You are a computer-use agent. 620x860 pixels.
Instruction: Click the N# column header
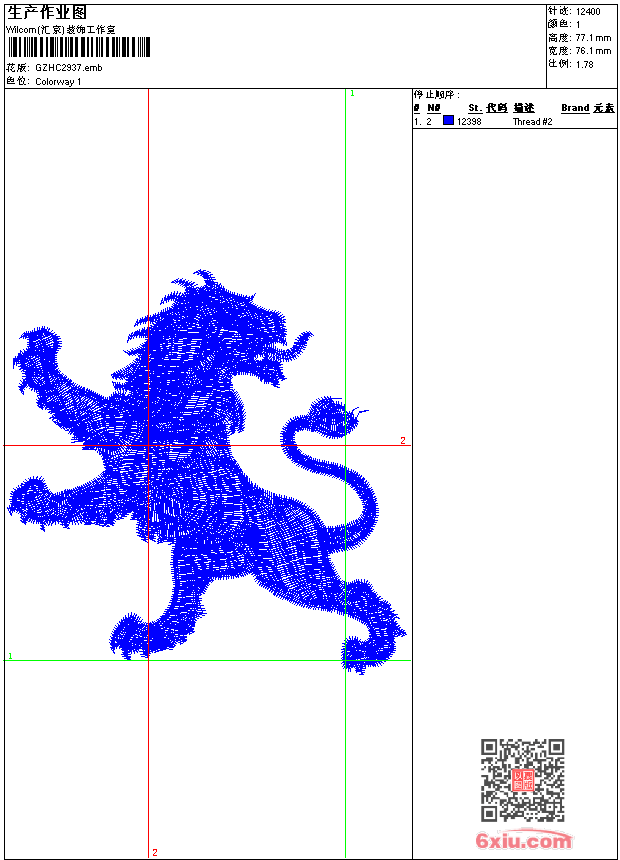[434, 108]
